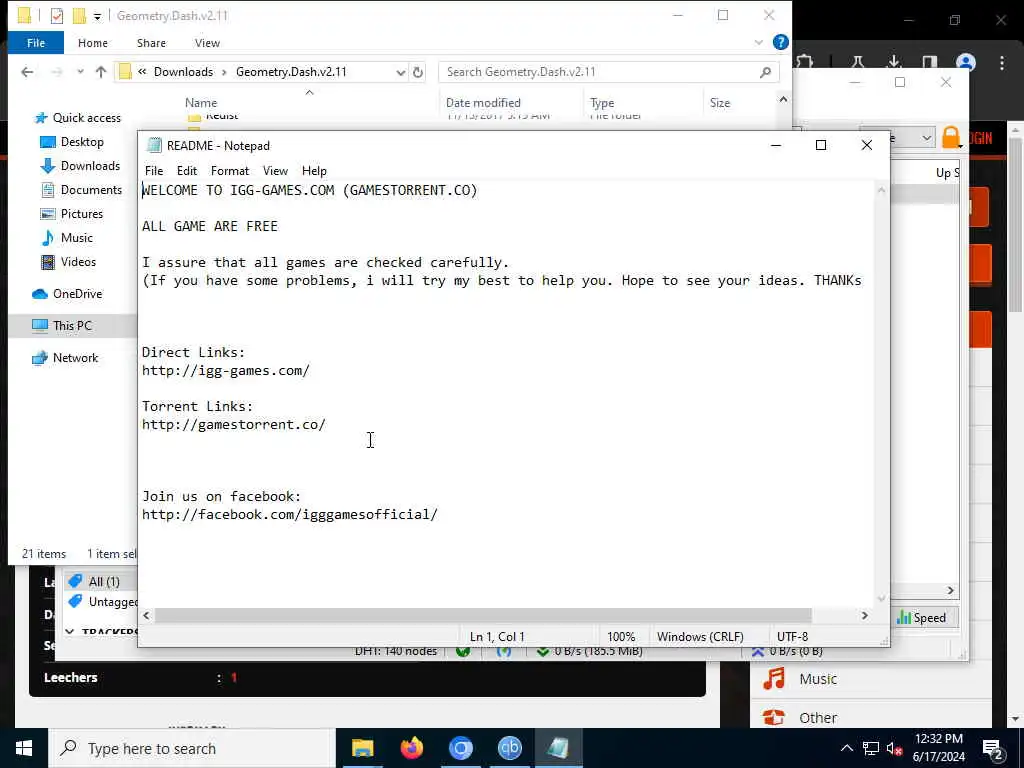This screenshot has width=1024, height=768.
Task: Sort files by the Name column header
Action: coord(200,103)
